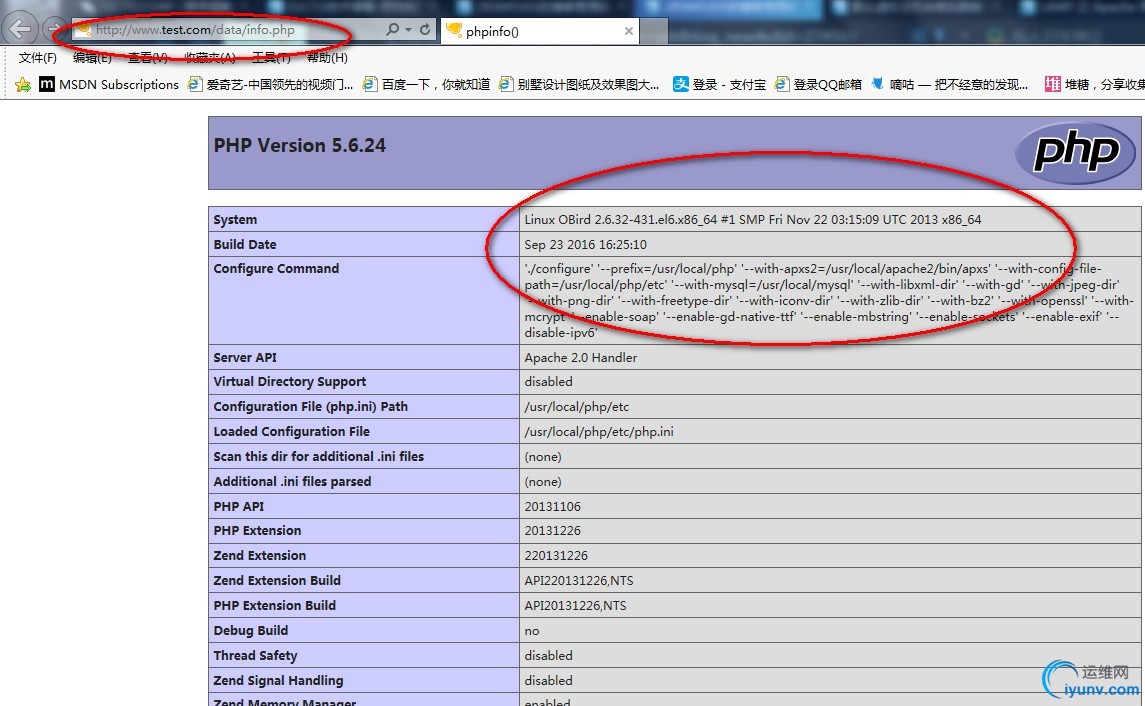This screenshot has width=1145, height=706.
Task: Click the MSDN Subscriptions favicon
Action: pyautogui.click(x=47, y=85)
